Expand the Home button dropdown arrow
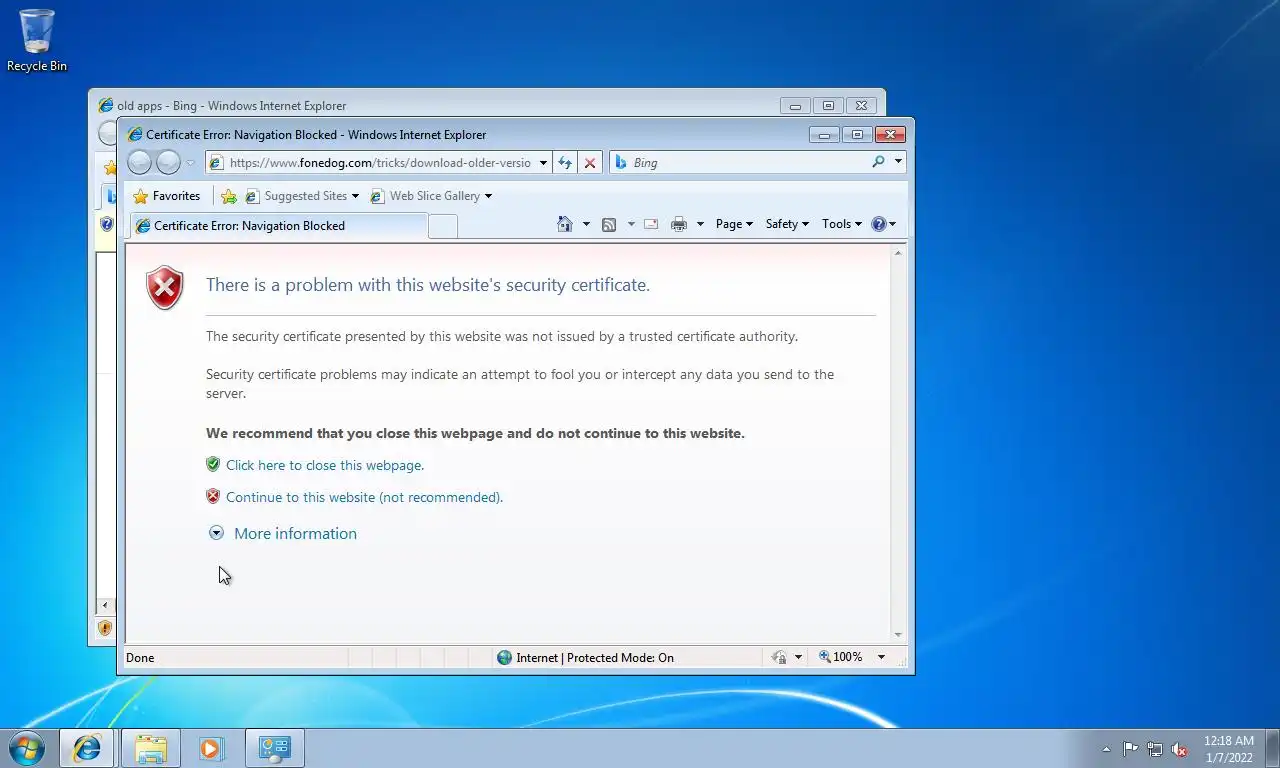Screen dimensions: 1280x768 tap(586, 224)
